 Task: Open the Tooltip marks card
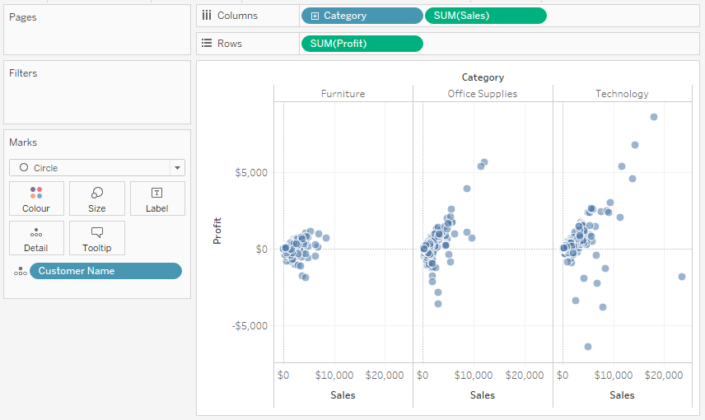(97, 238)
